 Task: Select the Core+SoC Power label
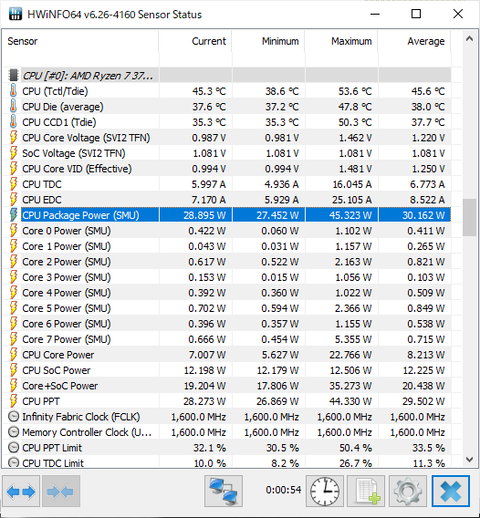click(60, 386)
